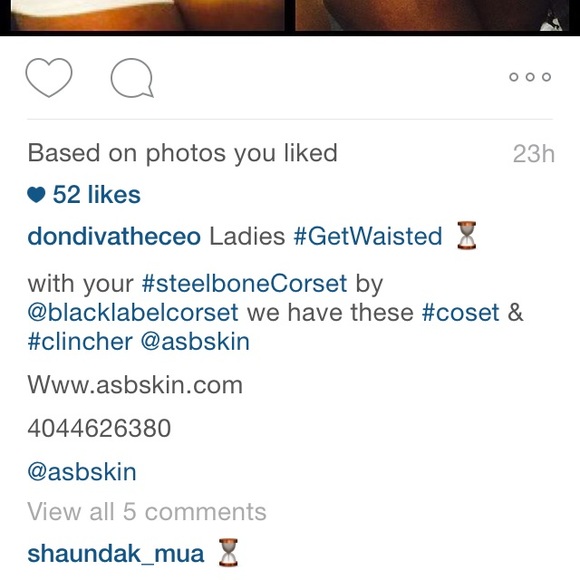View the 52 likes list
This screenshot has width=580, height=580.
[97, 195]
